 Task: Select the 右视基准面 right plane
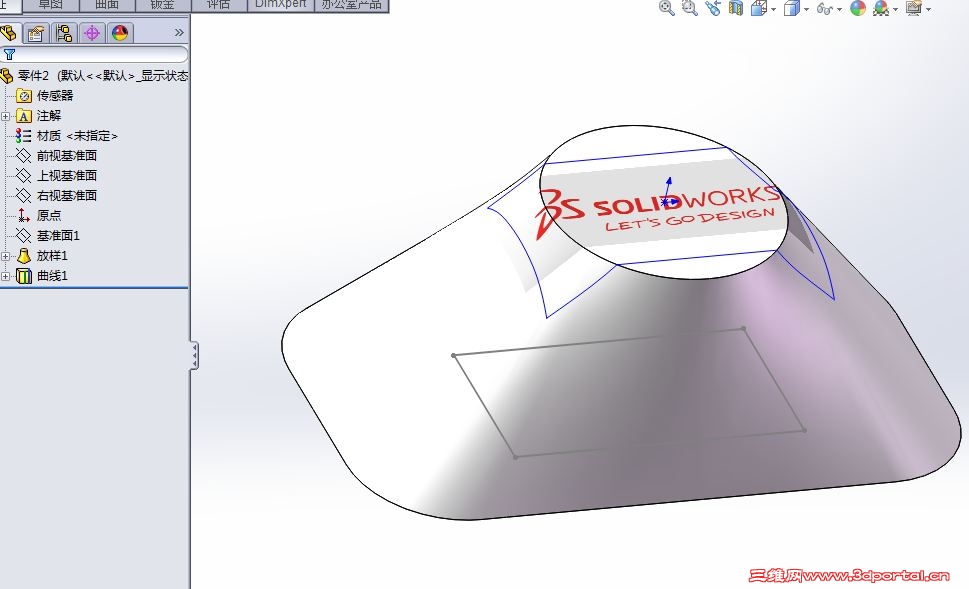(x=57, y=195)
